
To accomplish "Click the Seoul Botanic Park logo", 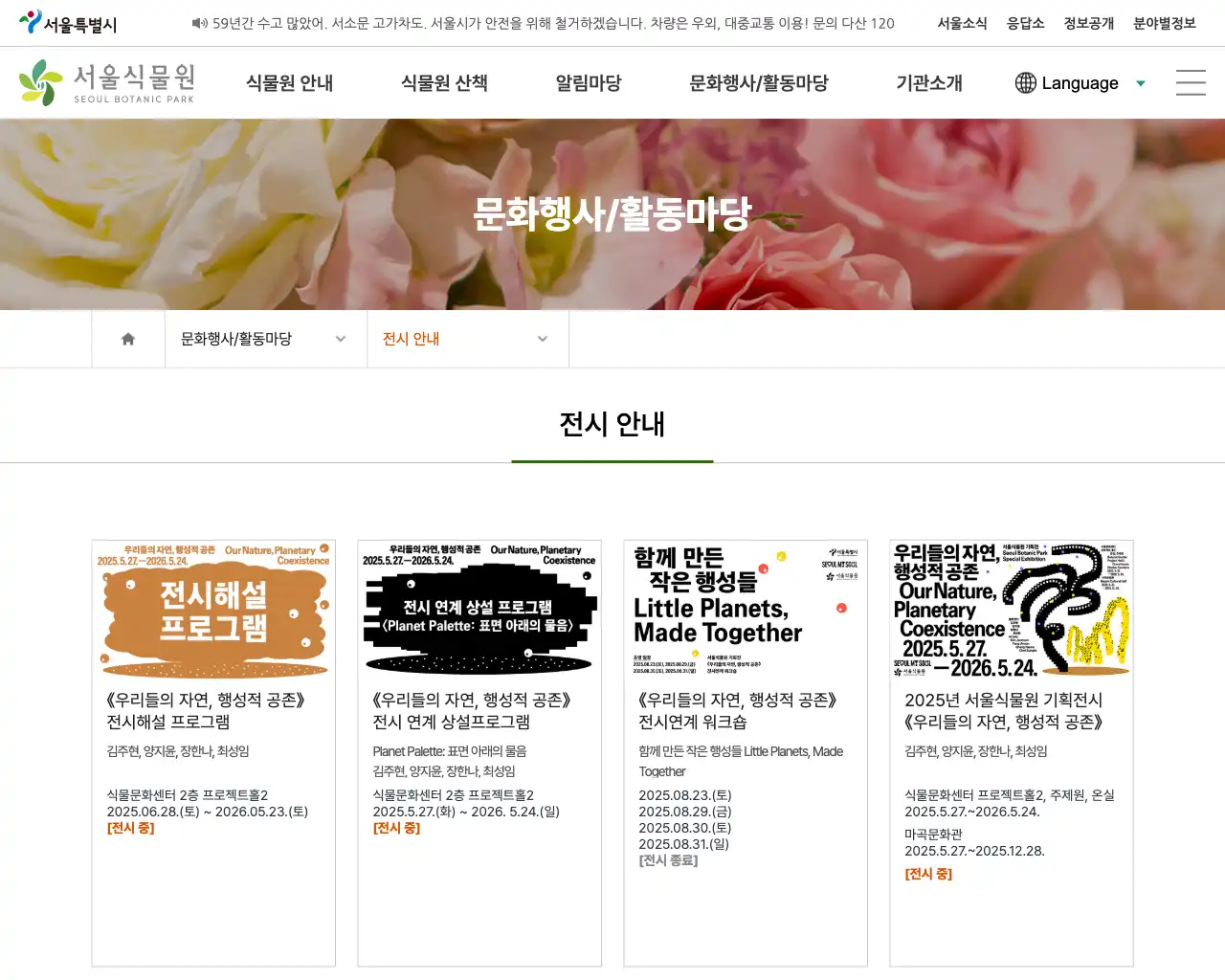I will [105, 82].
